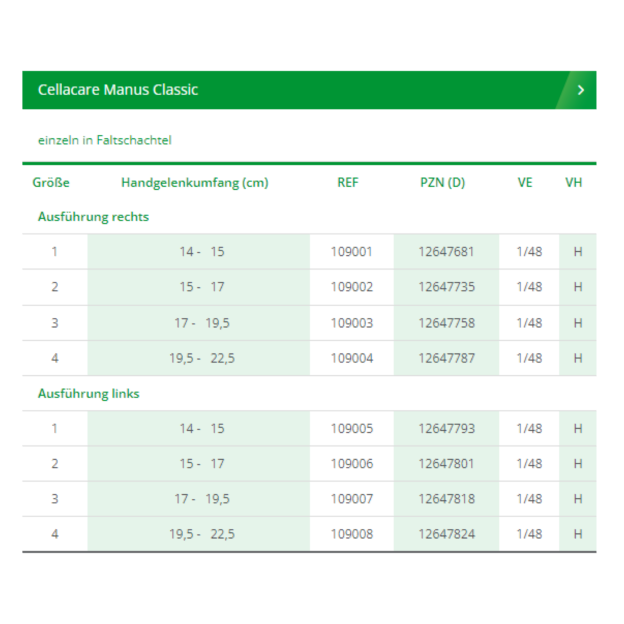
Task: Click size number 4 in row 109008
Action: click(x=55, y=534)
